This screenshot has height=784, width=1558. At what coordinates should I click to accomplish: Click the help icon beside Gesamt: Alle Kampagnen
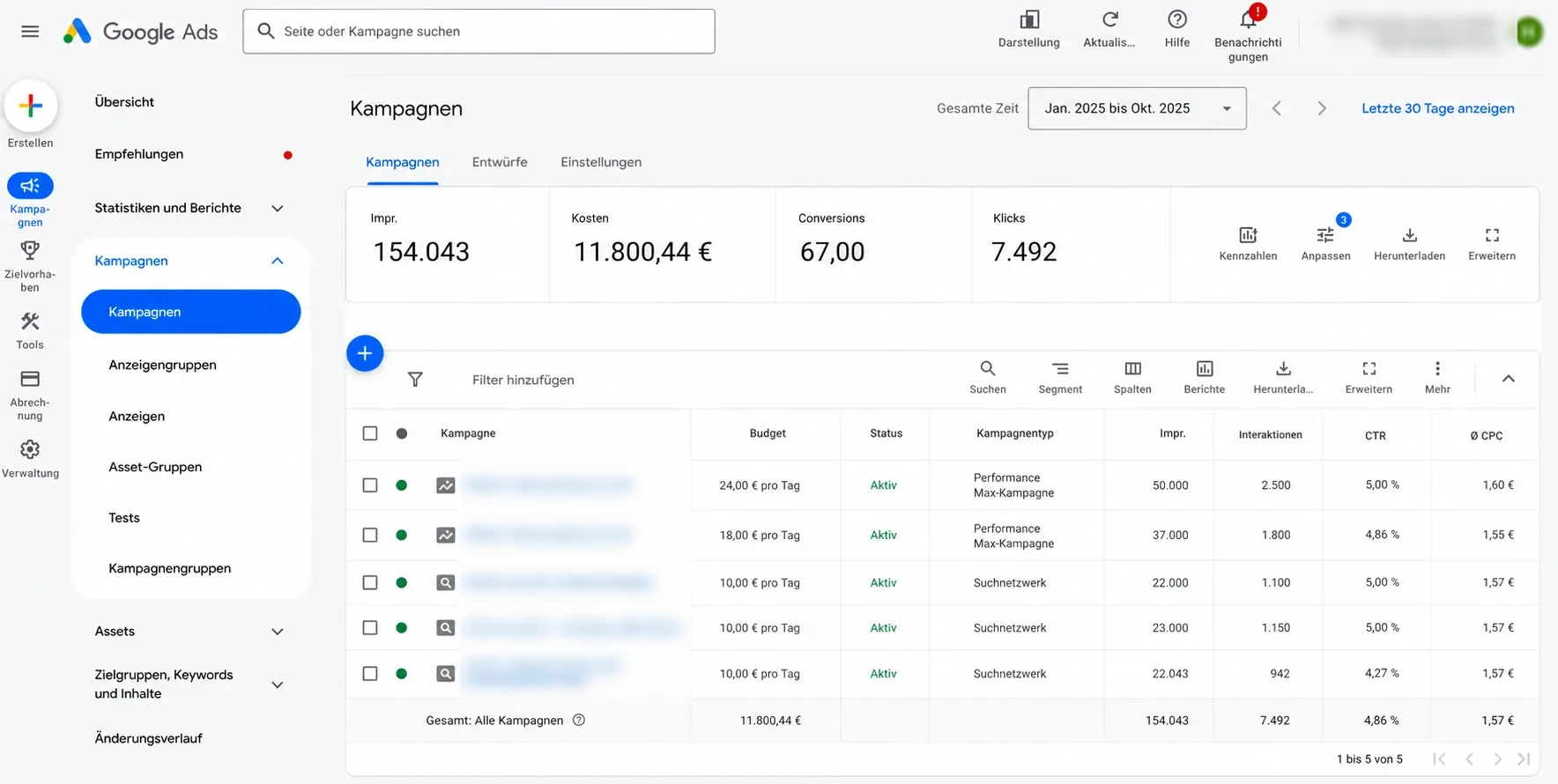click(x=579, y=720)
